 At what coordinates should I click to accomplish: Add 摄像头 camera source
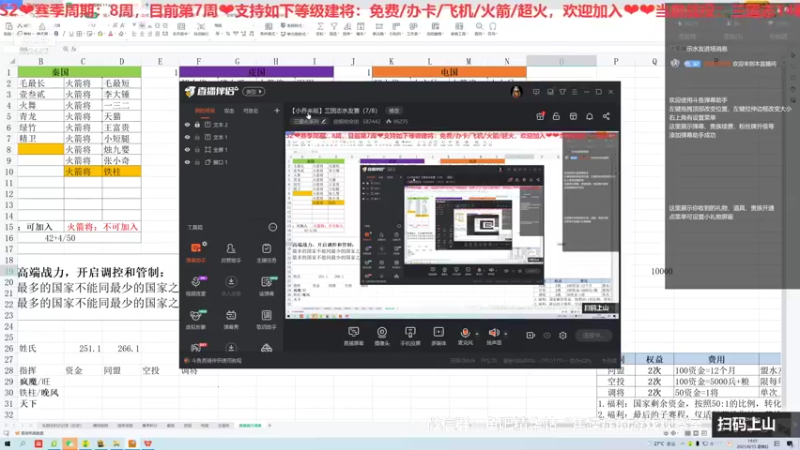point(382,336)
